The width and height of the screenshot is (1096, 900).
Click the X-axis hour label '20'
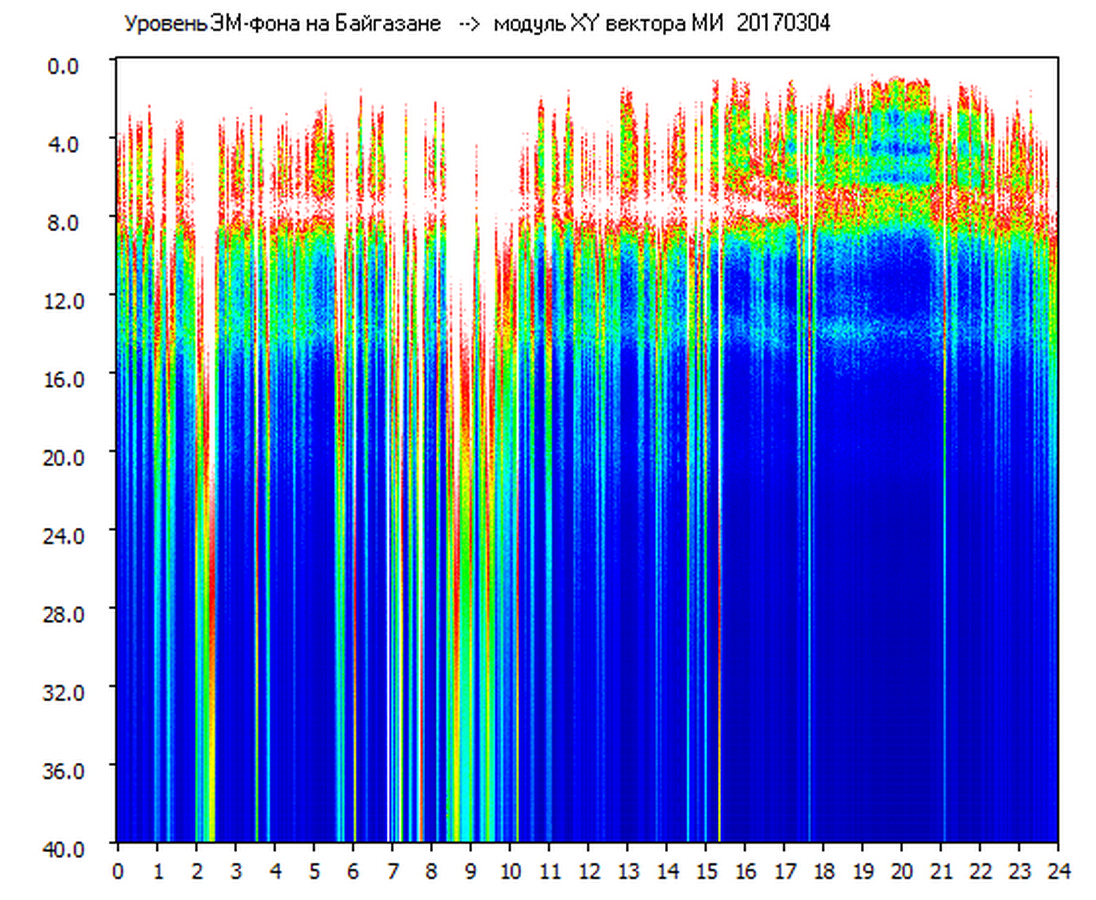(x=903, y=871)
